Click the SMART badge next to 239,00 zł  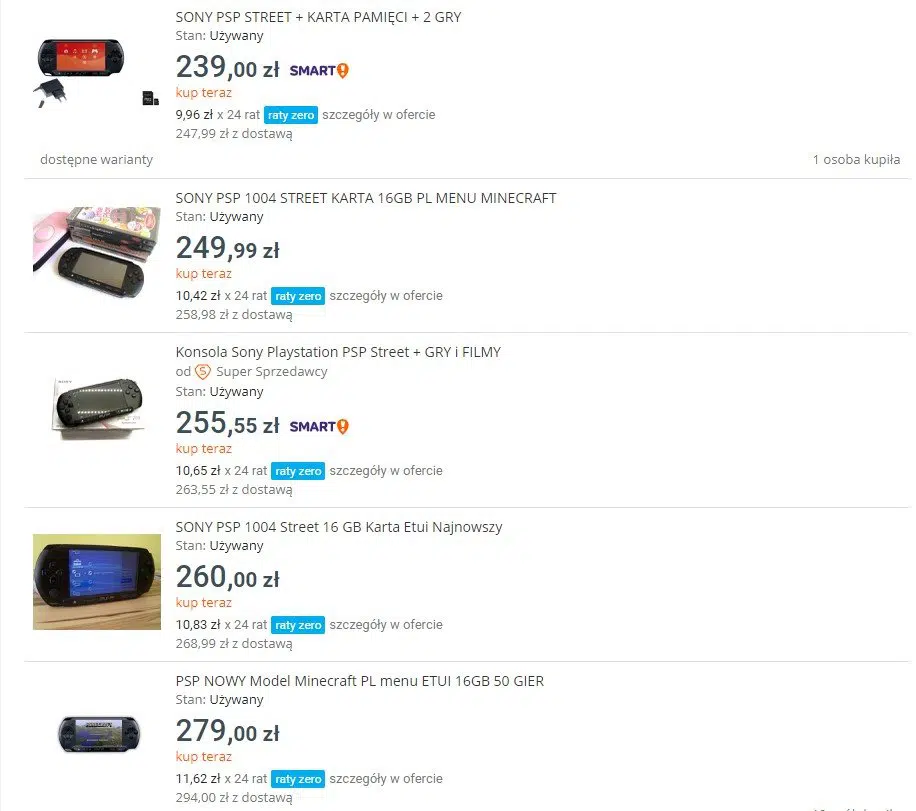click(x=319, y=71)
